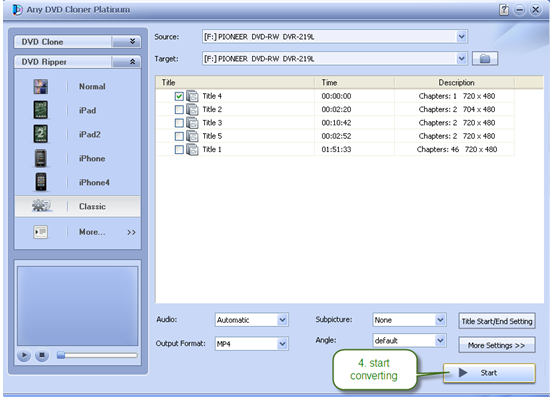550x397 pixels.
Task: Browse target folder with folder icon button
Action: tap(485, 59)
